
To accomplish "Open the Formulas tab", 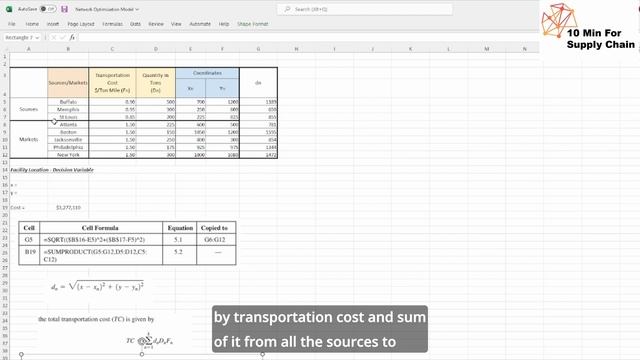I will point(112,24).
